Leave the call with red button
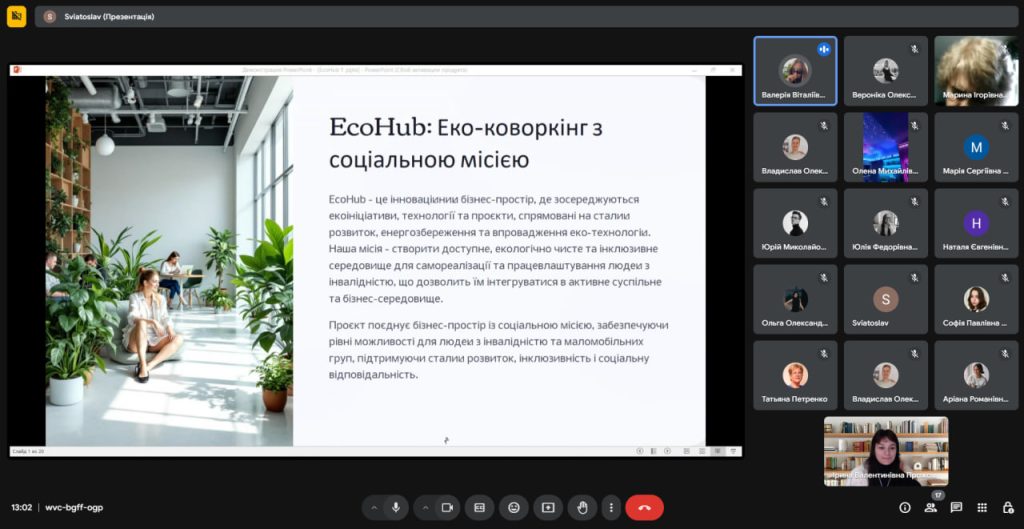The height and width of the screenshot is (529, 1024). click(644, 507)
